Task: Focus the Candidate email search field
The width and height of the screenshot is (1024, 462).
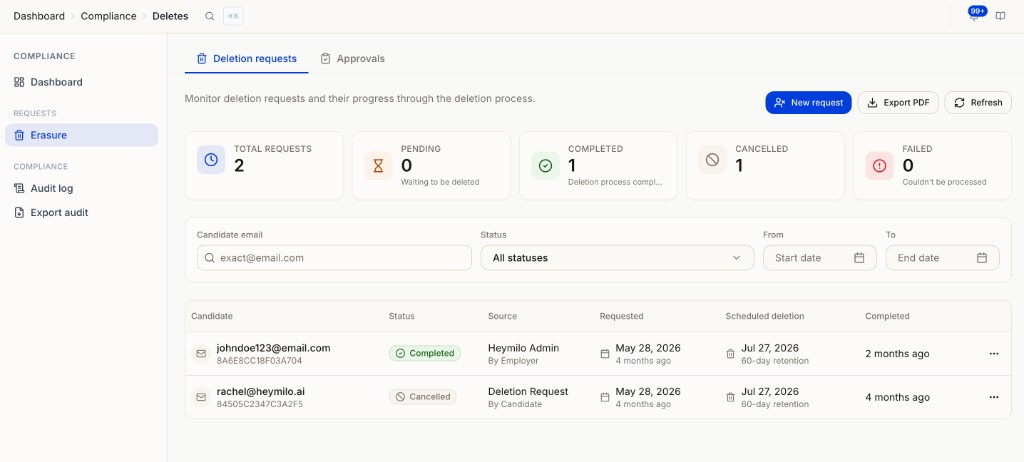Action: (334, 257)
